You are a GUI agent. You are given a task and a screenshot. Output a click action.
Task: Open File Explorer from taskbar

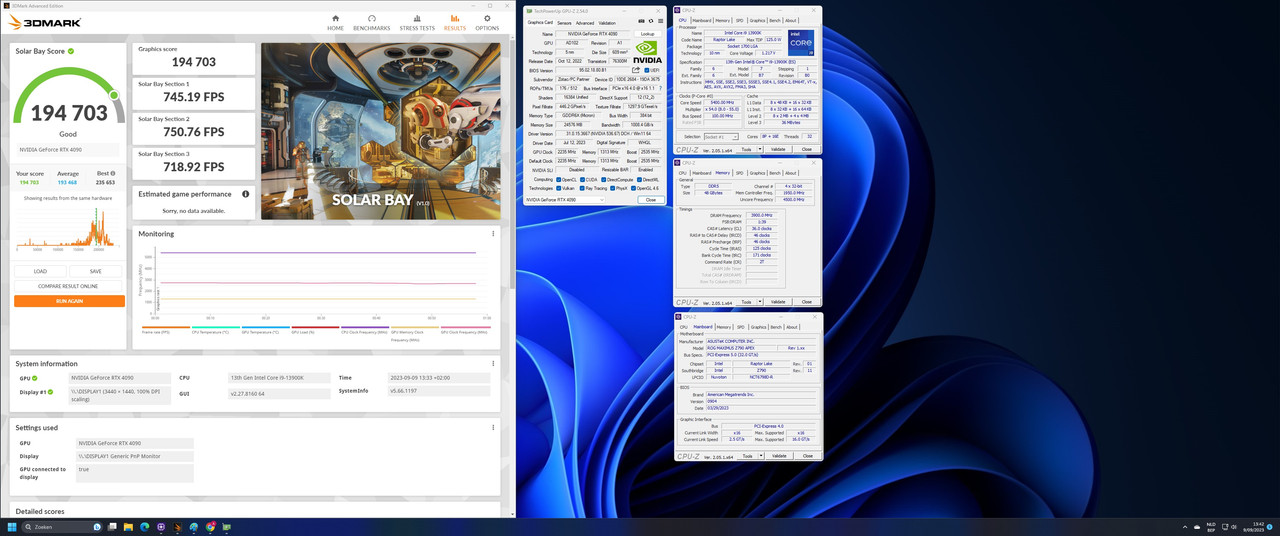point(128,527)
